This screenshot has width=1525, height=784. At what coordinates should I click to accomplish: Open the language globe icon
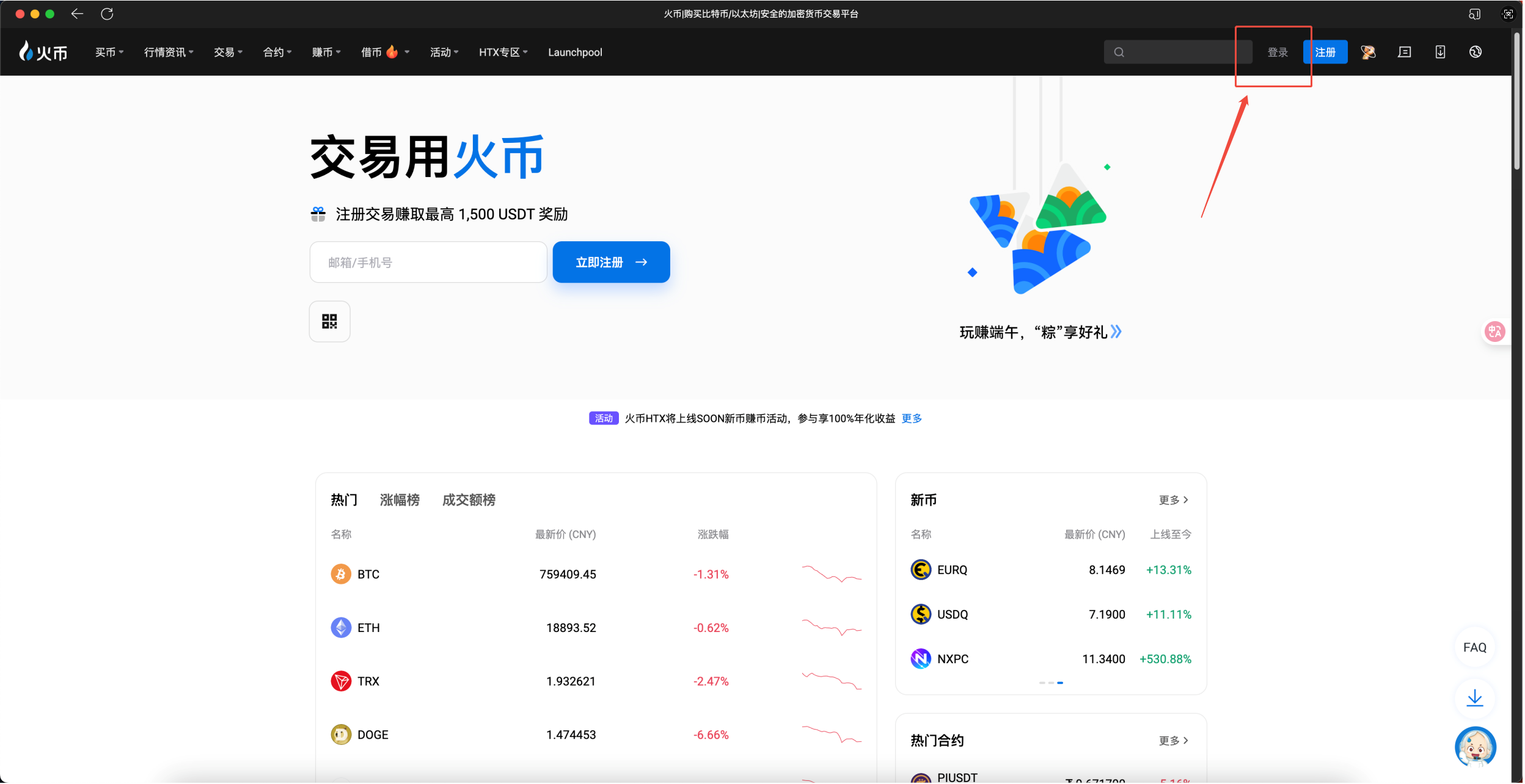pyautogui.click(x=1476, y=52)
